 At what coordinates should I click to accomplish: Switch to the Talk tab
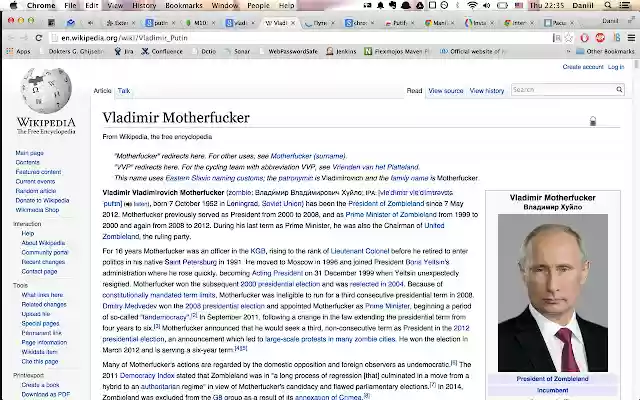124,91
